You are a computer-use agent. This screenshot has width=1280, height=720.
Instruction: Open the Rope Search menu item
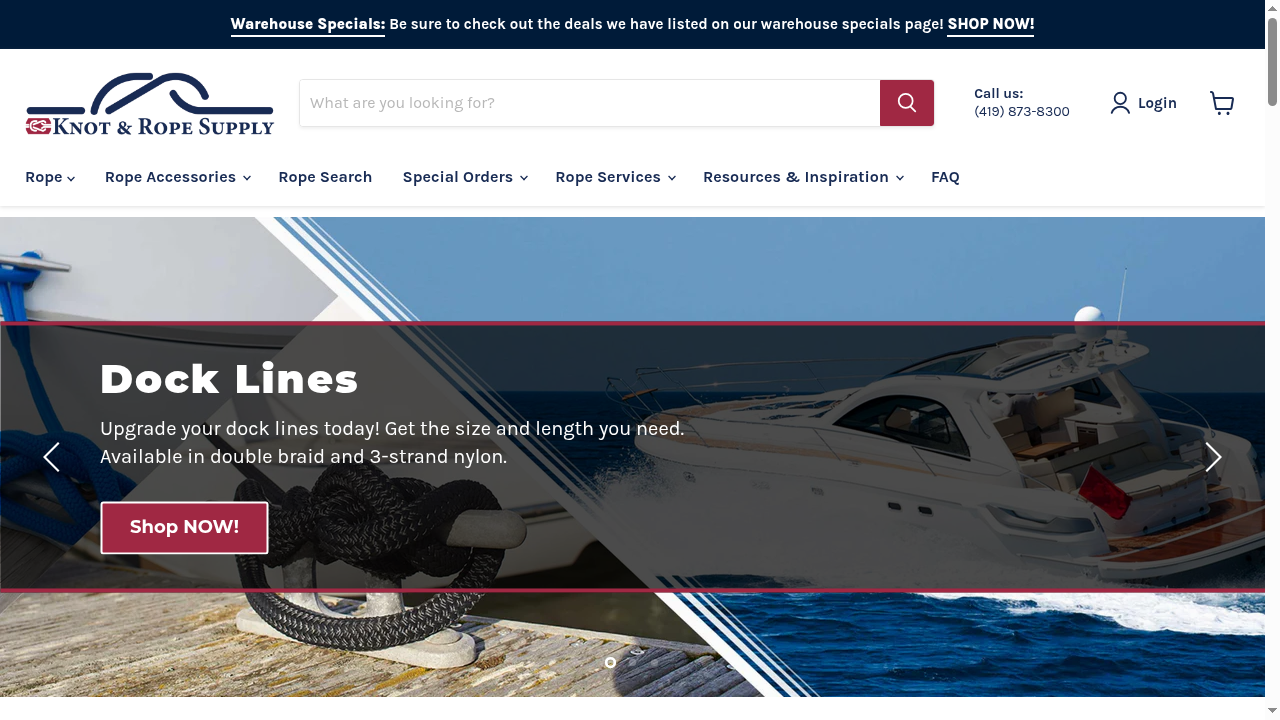(325, 177)
